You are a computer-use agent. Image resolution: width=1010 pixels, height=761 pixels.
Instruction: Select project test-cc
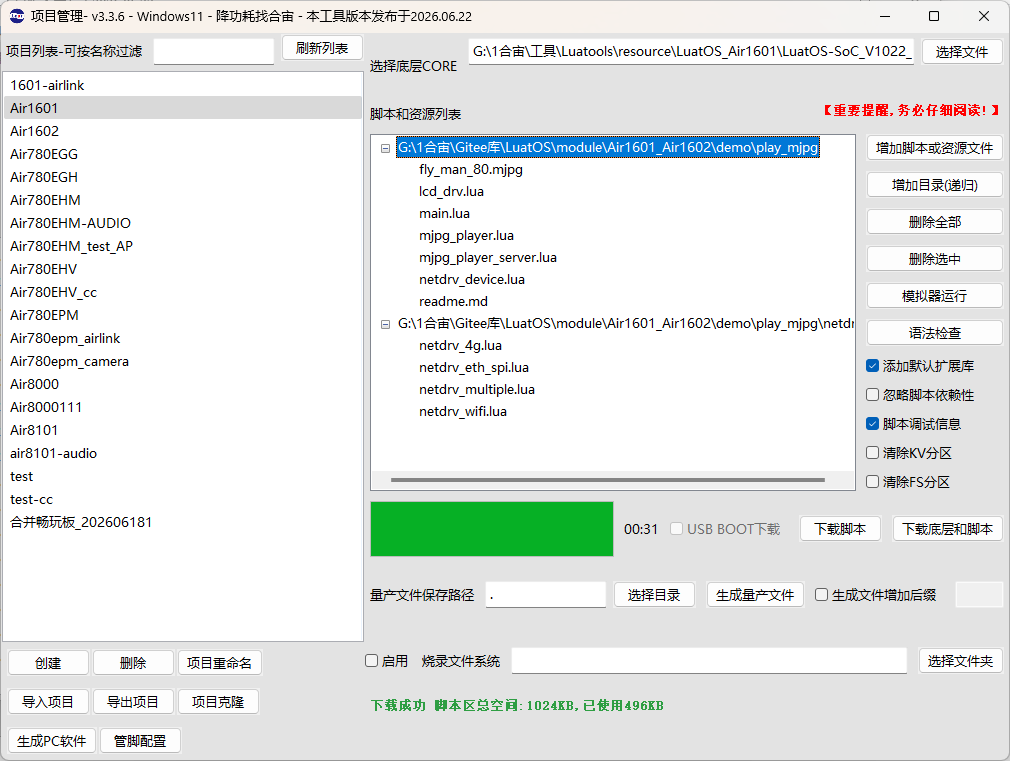coord(183,499)
